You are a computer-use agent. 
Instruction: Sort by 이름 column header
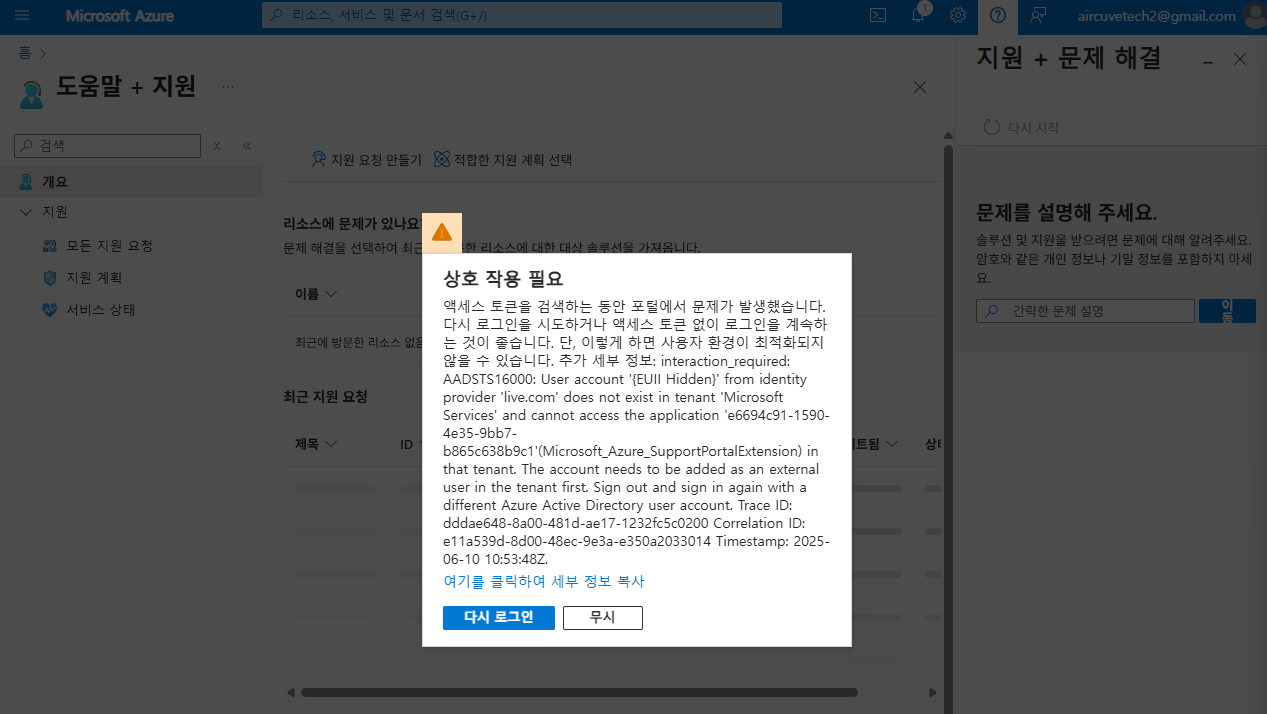click(315, 294)
